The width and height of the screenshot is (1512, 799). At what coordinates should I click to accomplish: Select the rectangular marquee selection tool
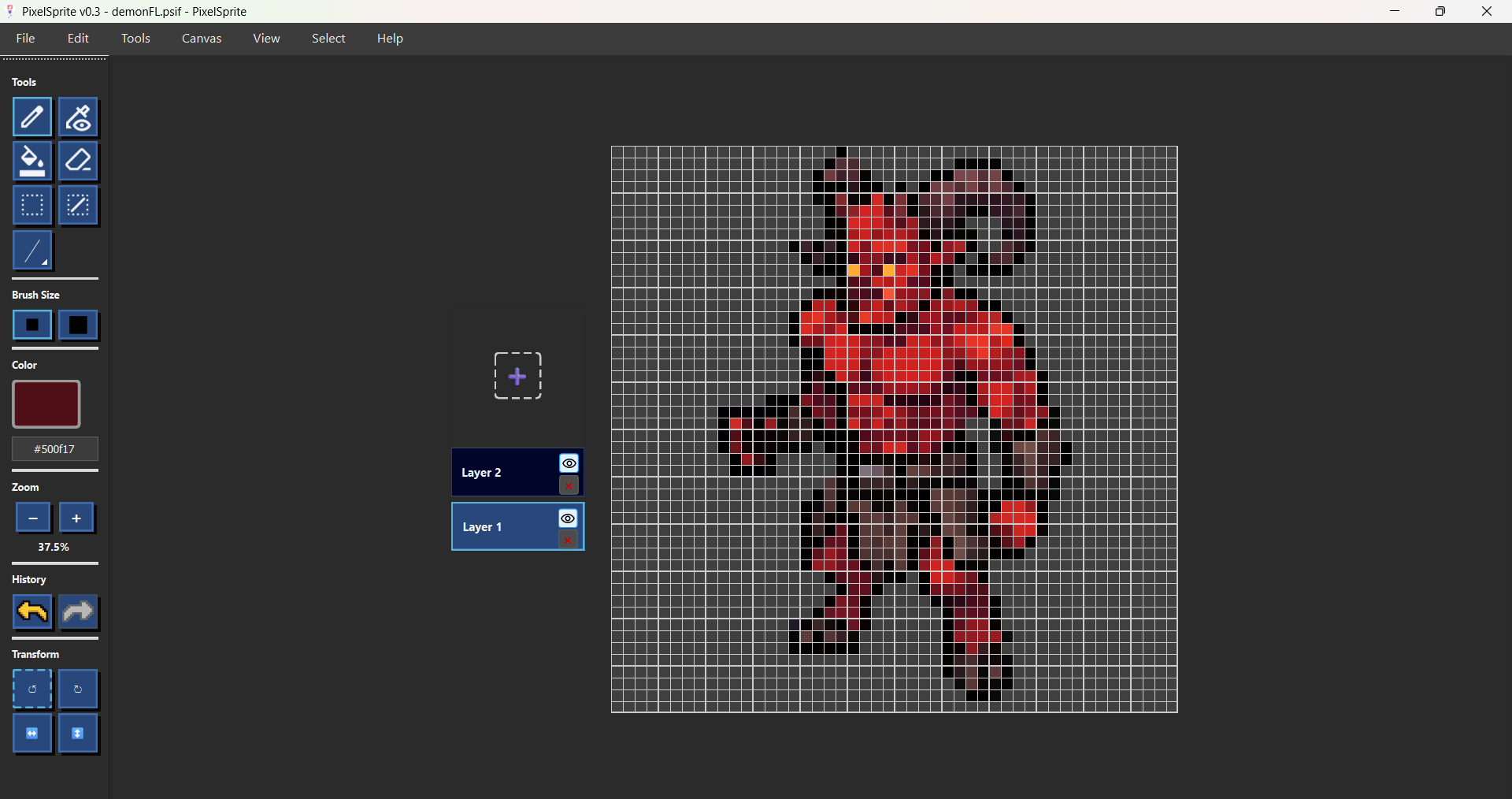32,206
